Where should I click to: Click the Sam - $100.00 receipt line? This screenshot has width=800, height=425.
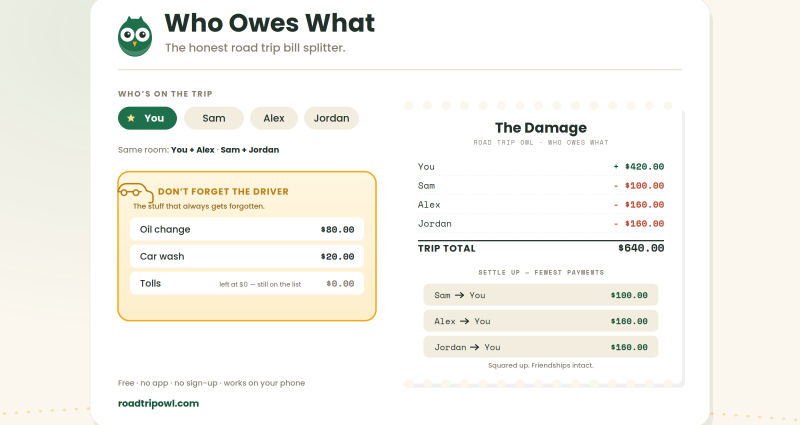click(541, 186)
